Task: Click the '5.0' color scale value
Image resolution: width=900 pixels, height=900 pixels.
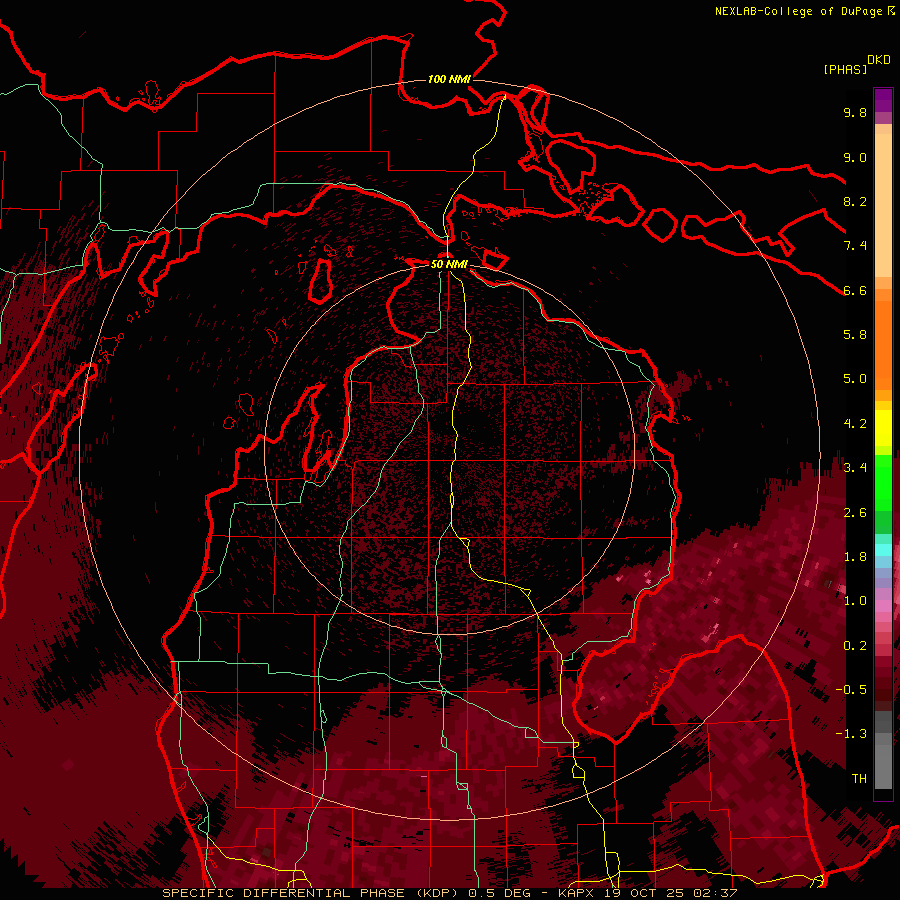Action: (x=855, y=379)
